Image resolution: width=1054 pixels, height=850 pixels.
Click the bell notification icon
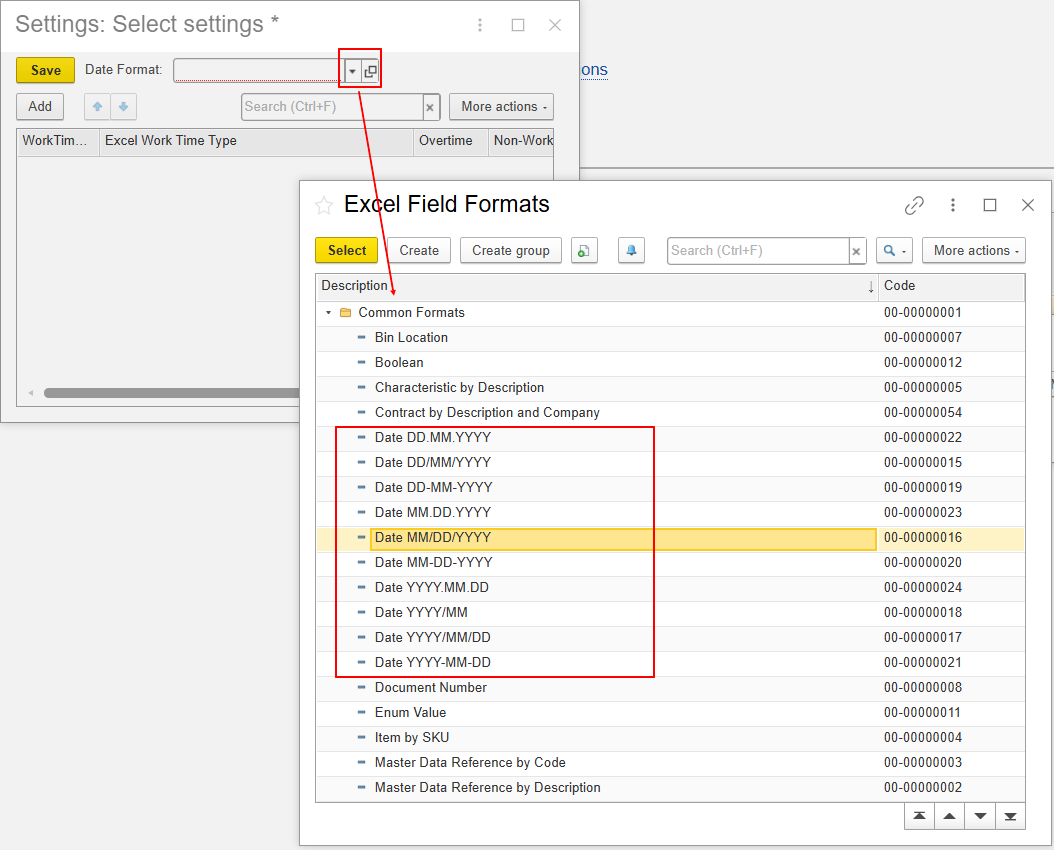tap(631, 251)
